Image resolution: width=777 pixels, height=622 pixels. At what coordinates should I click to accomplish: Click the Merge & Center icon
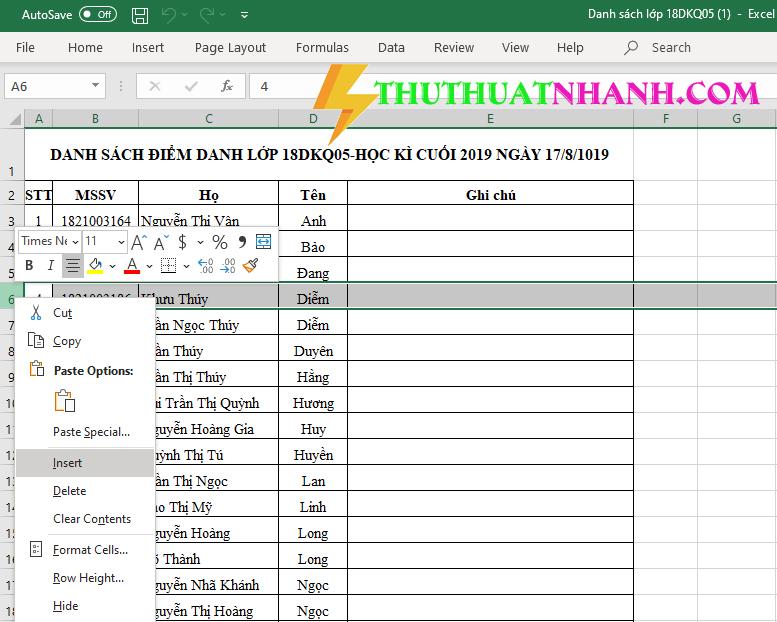(x=263, y=241)
